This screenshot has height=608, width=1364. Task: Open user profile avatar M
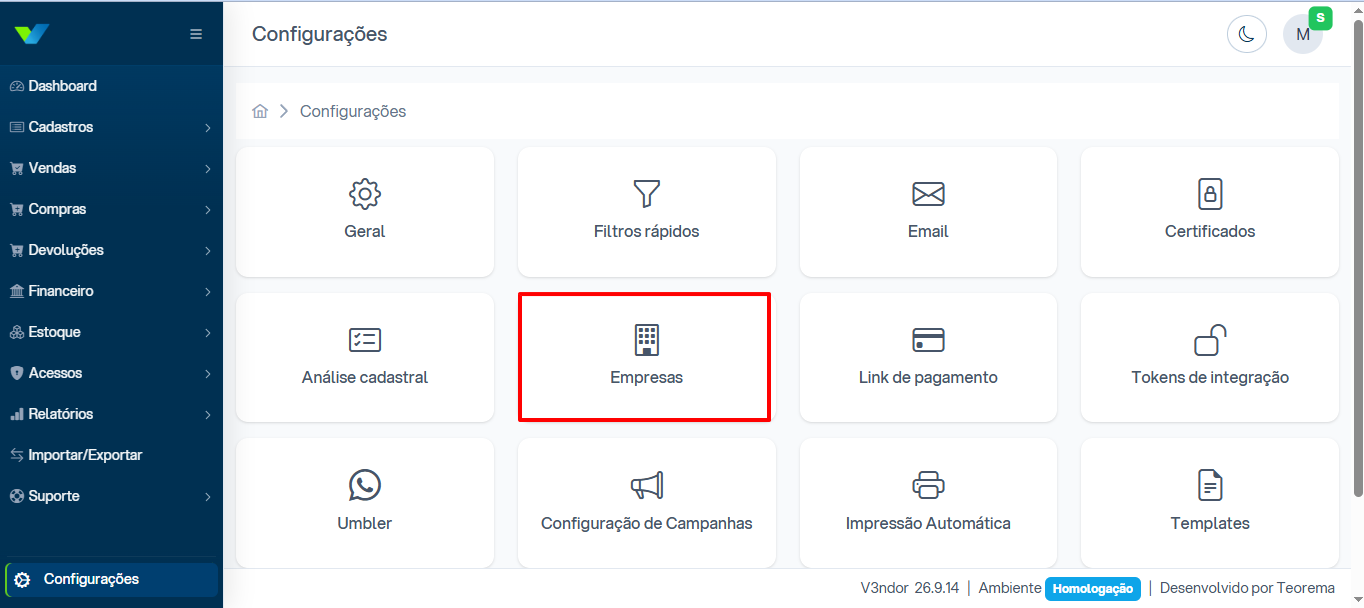tap(1302, 34)
